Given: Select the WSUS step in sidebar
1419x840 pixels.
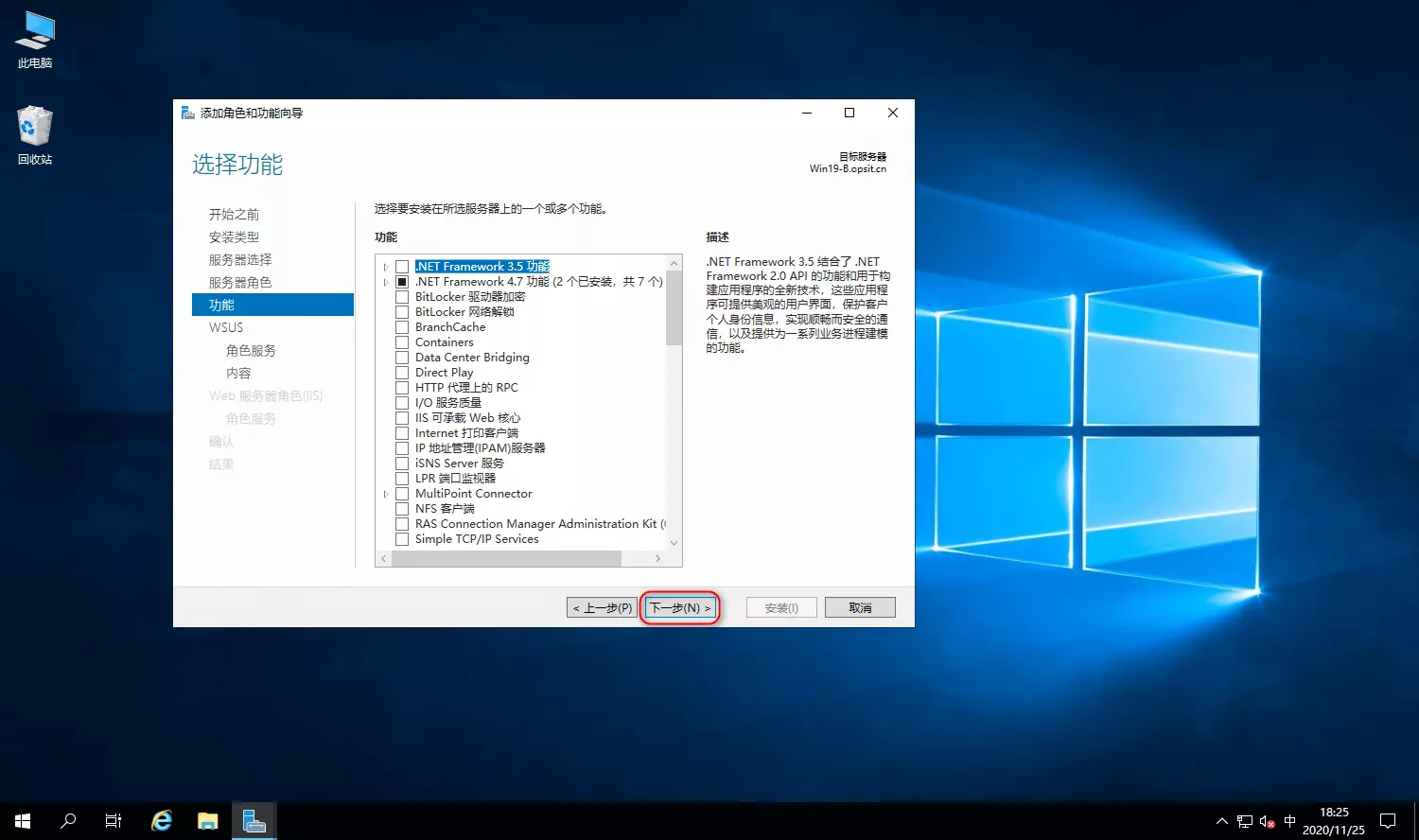Looking at the screenshot, I should click(226, 327).
